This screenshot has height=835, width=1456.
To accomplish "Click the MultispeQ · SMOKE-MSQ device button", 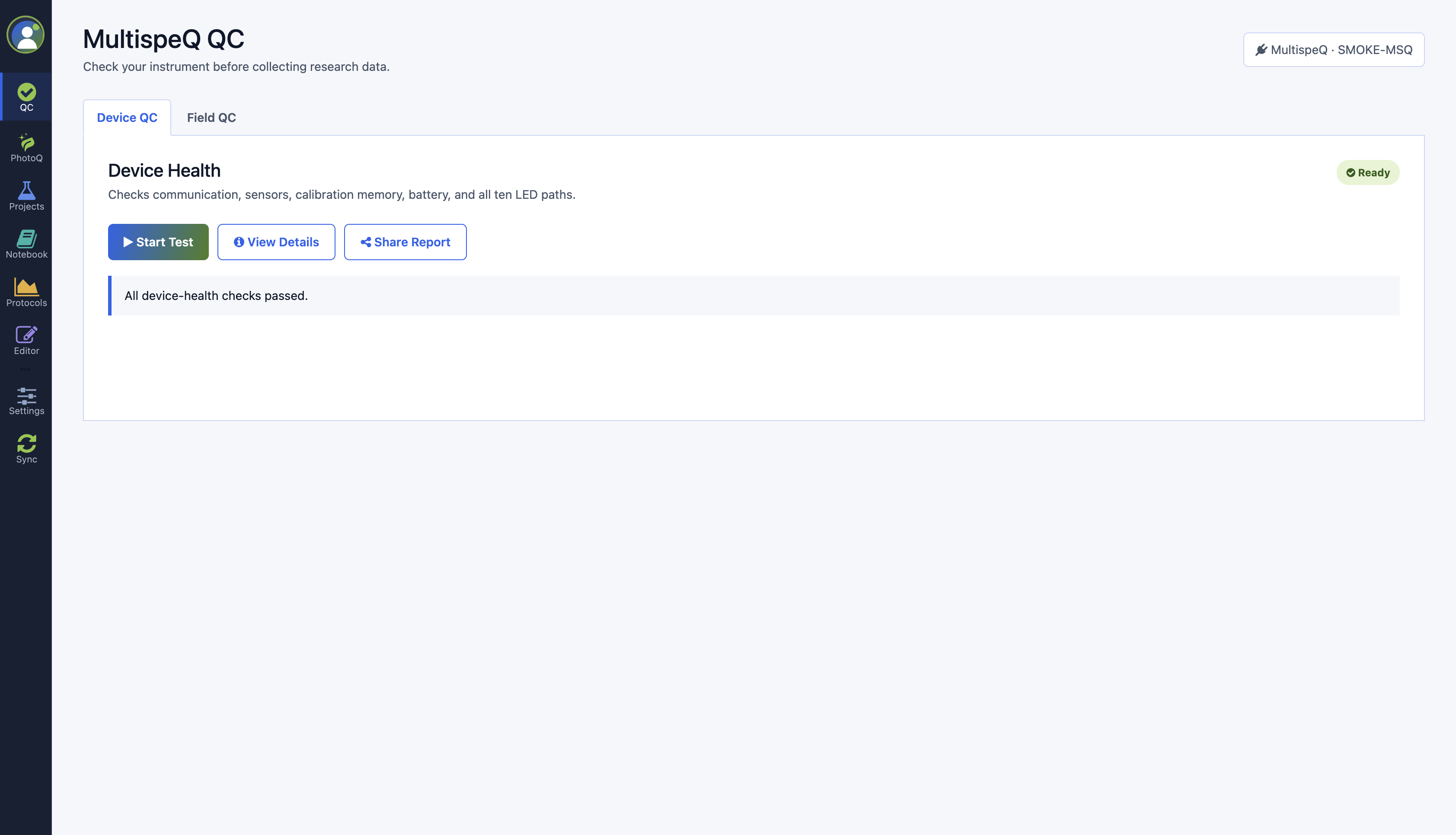I will pyautogui.click(x=1333, y=50).
